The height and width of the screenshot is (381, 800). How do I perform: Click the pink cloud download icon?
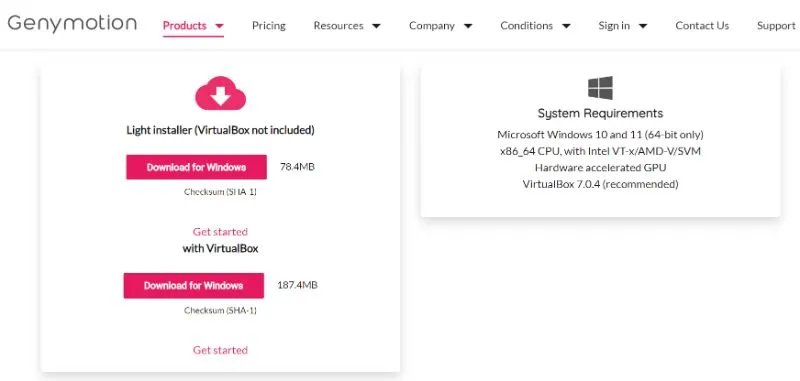point(220,93)
